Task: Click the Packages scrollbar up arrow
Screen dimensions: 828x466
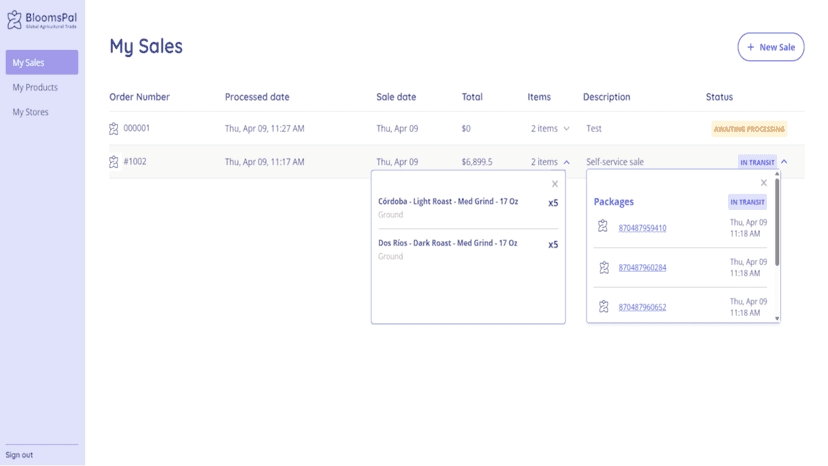Action: pos(777,174)
